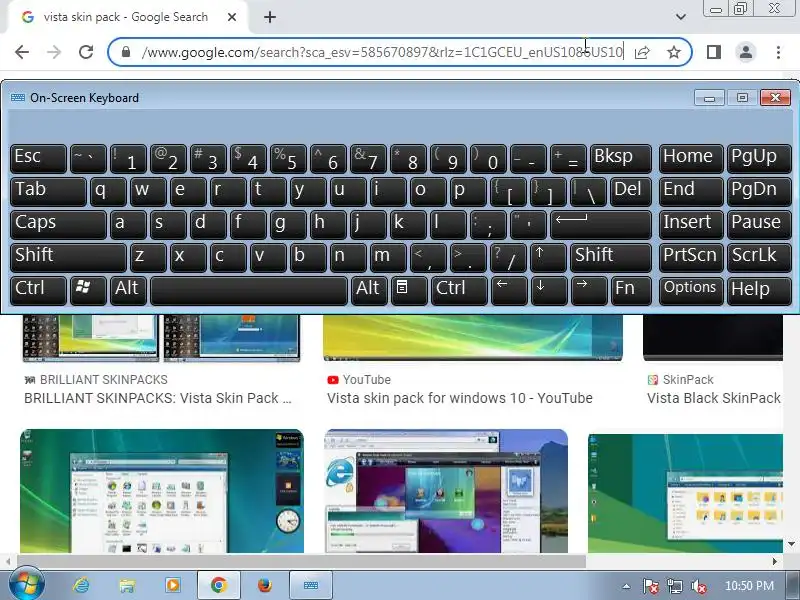Open the tab search dropdown chevron
Viewport: 800px width, 600px height.
tap(681, 17)
